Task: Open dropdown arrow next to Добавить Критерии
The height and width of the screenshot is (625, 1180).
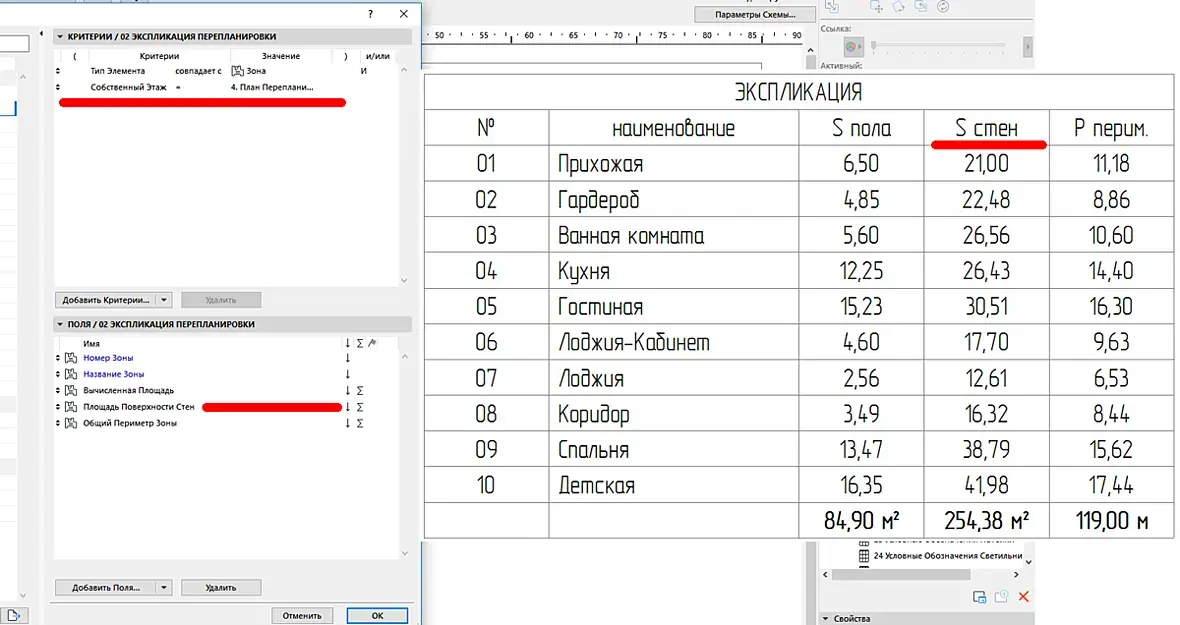Action: [x=164, y=300]
